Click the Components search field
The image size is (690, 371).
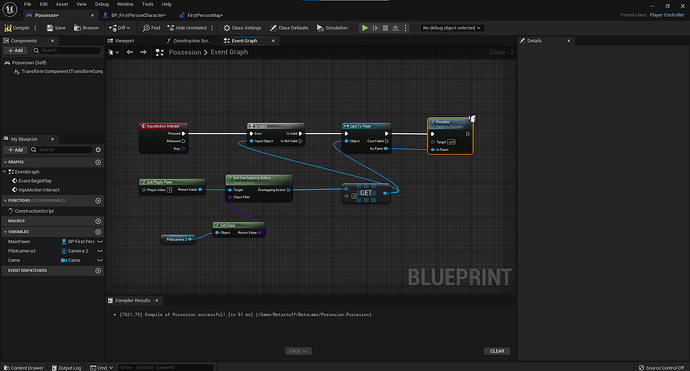point(66,50)
